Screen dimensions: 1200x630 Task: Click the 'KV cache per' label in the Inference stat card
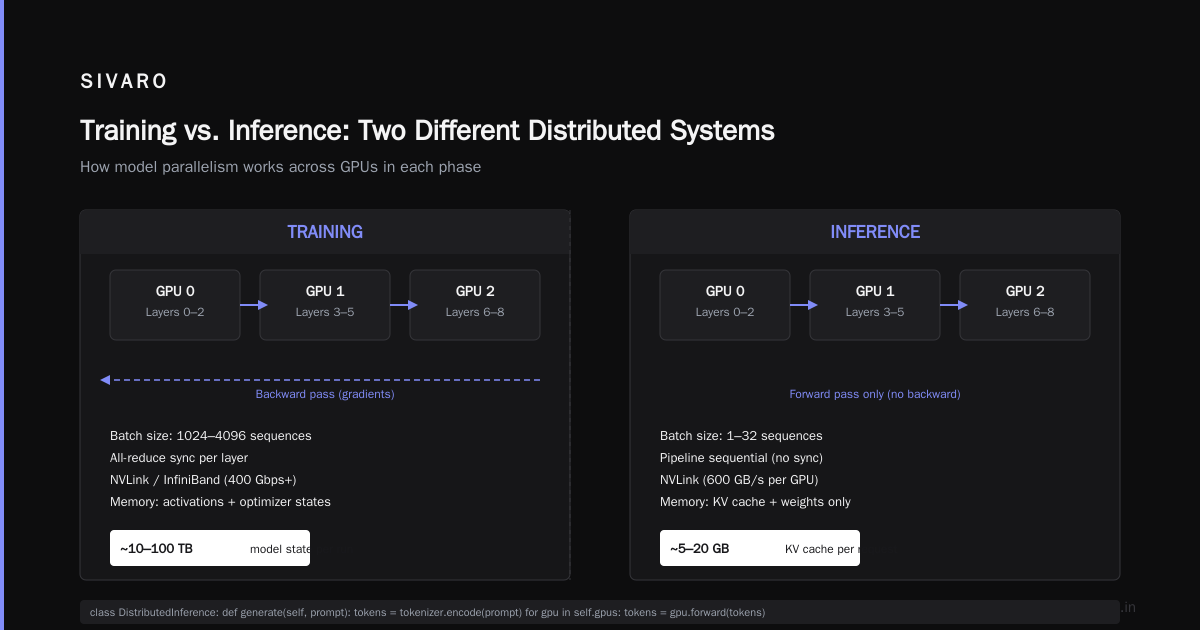[x=822, y=549]
